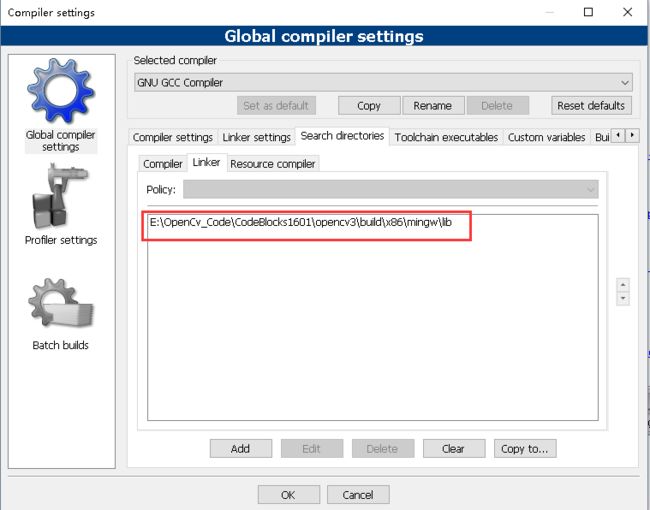Click the greyed Delete compiler button
Image resolution: width=650 pixels, height=510 pixels.
click(497, 106)
